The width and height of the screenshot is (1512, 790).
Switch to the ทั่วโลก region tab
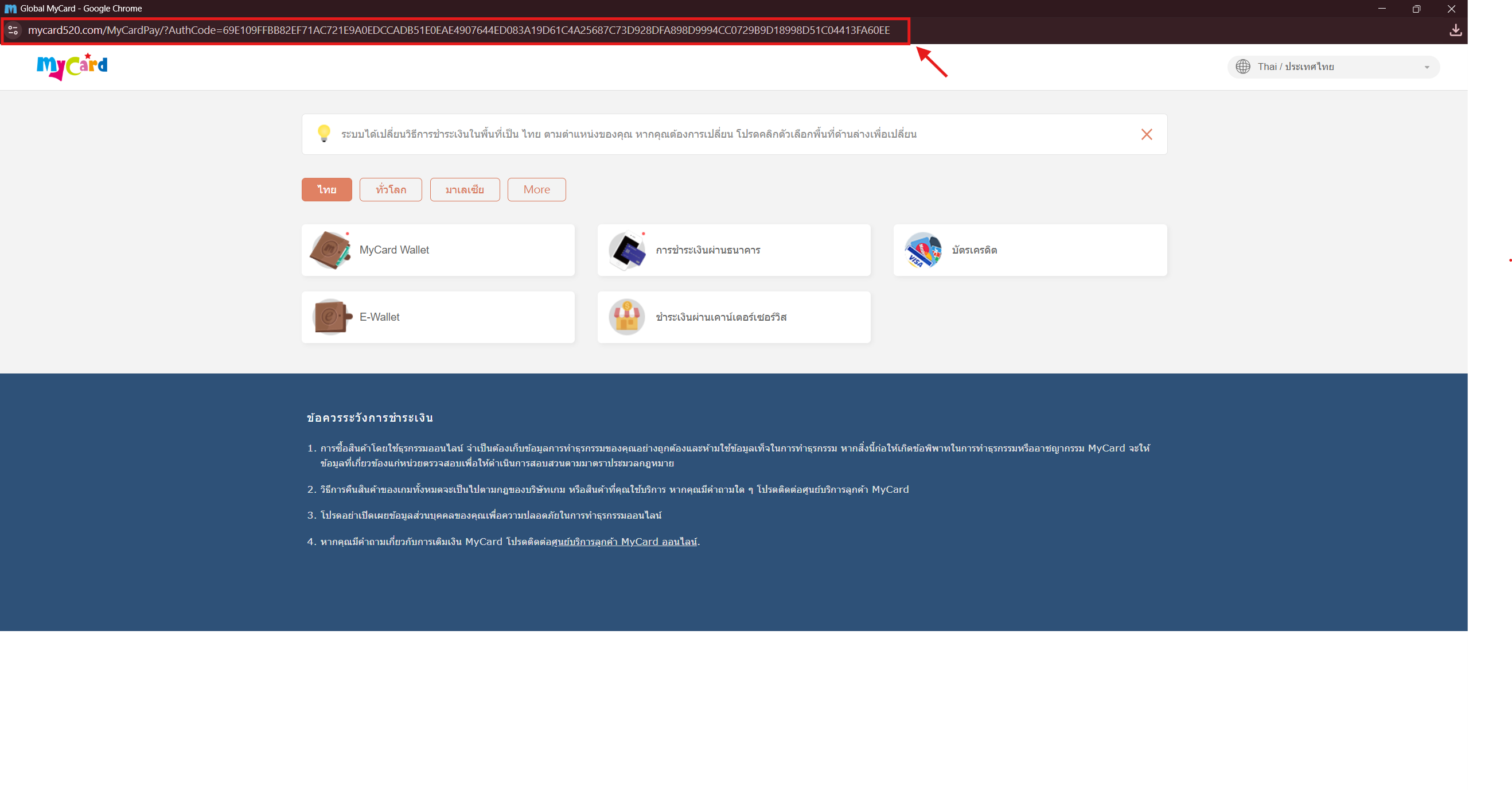pos(391,189)
